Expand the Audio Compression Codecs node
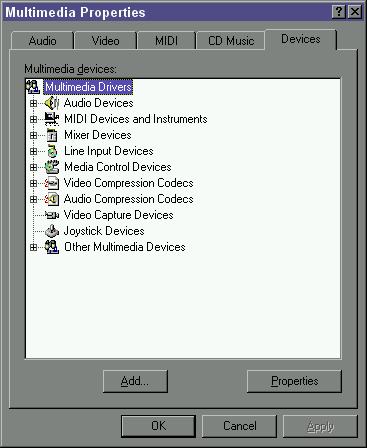The image size is (367, 448). point(33,199)
